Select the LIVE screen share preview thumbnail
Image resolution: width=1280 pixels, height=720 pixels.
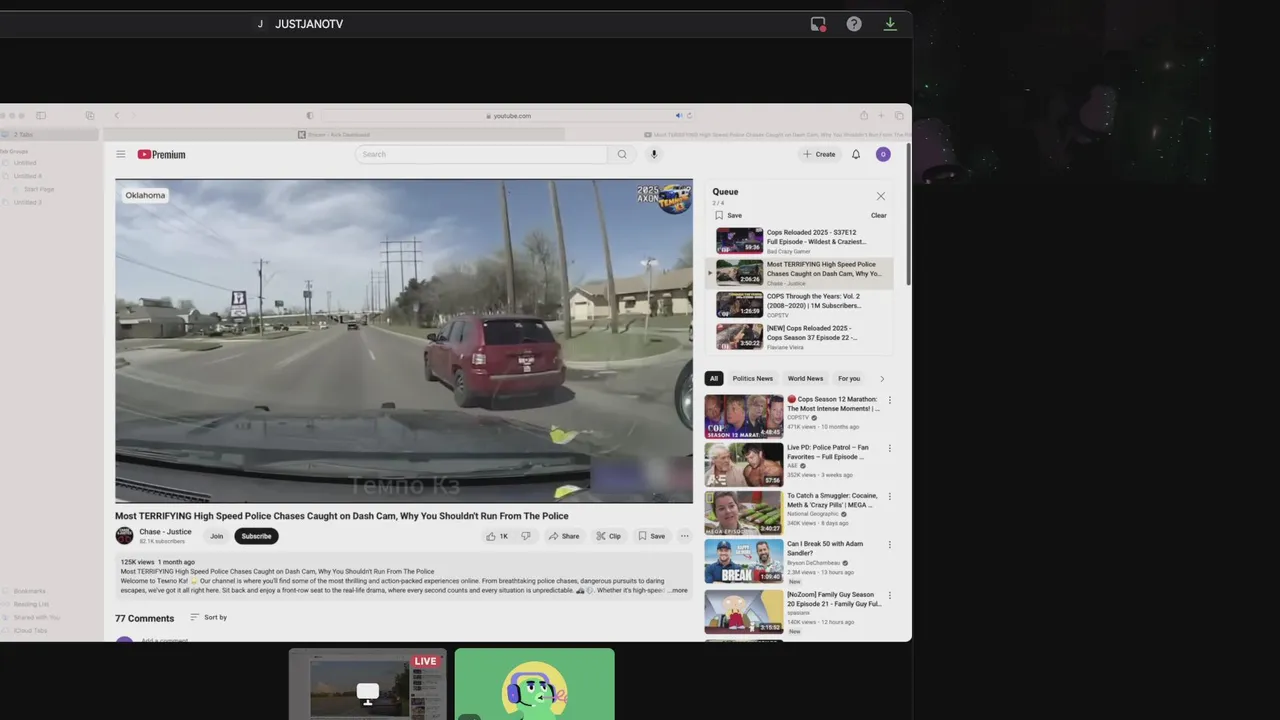[x=368, y=684]
